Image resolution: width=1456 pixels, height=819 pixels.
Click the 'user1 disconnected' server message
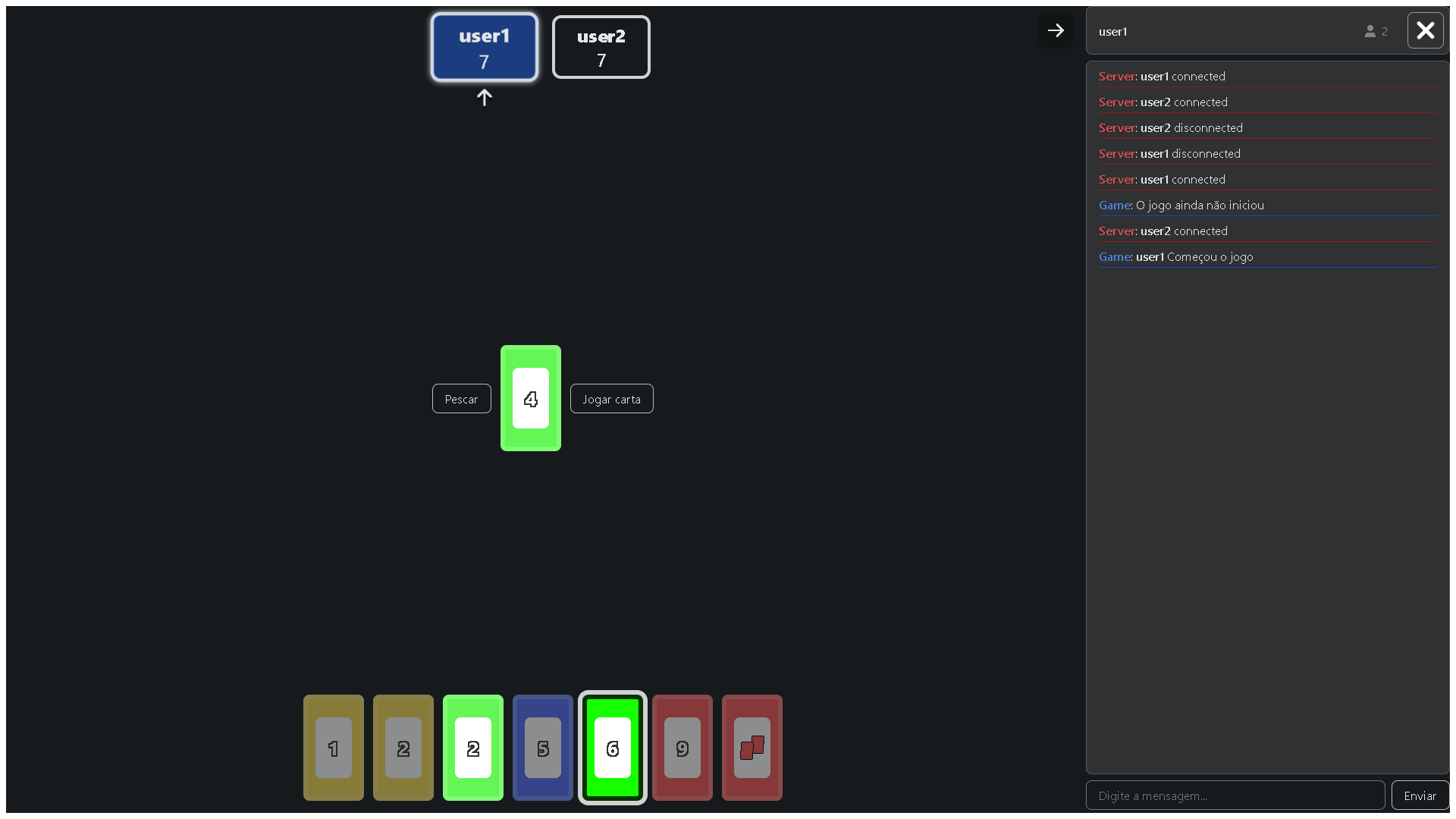[x=1267, y=153]
